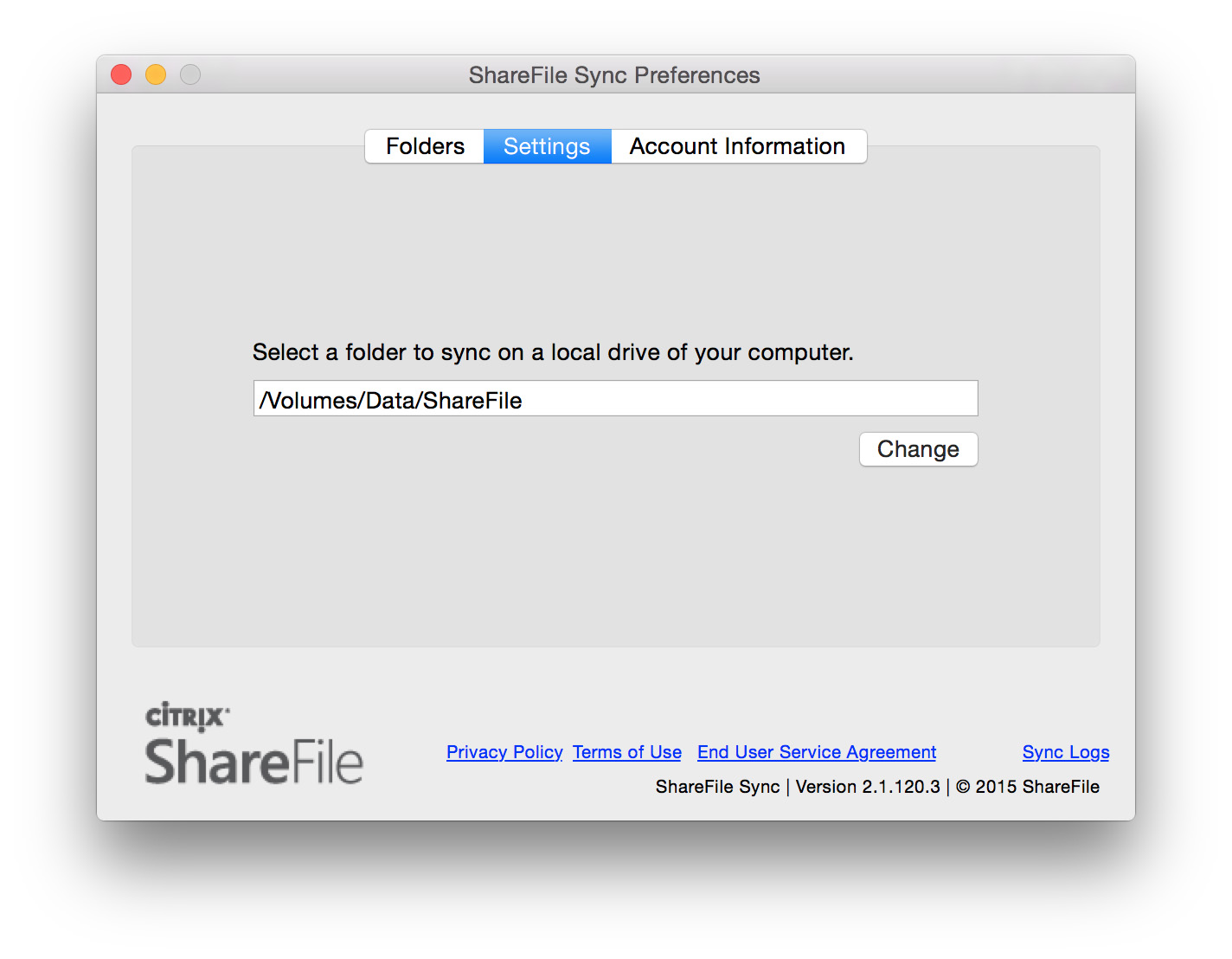Open the Privacy Policy link
The height and width of the screenshot is (959, 1232).
(x=504, y=752)
